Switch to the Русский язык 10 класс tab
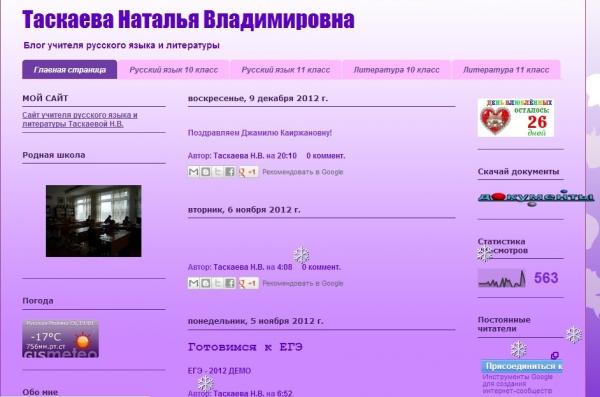600x397 pixels. click(173, 70)
